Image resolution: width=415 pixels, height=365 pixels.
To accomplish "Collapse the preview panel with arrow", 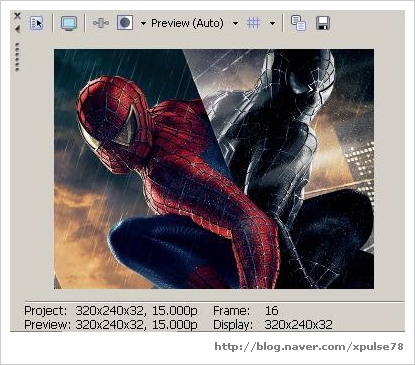I will pos(17,29).
